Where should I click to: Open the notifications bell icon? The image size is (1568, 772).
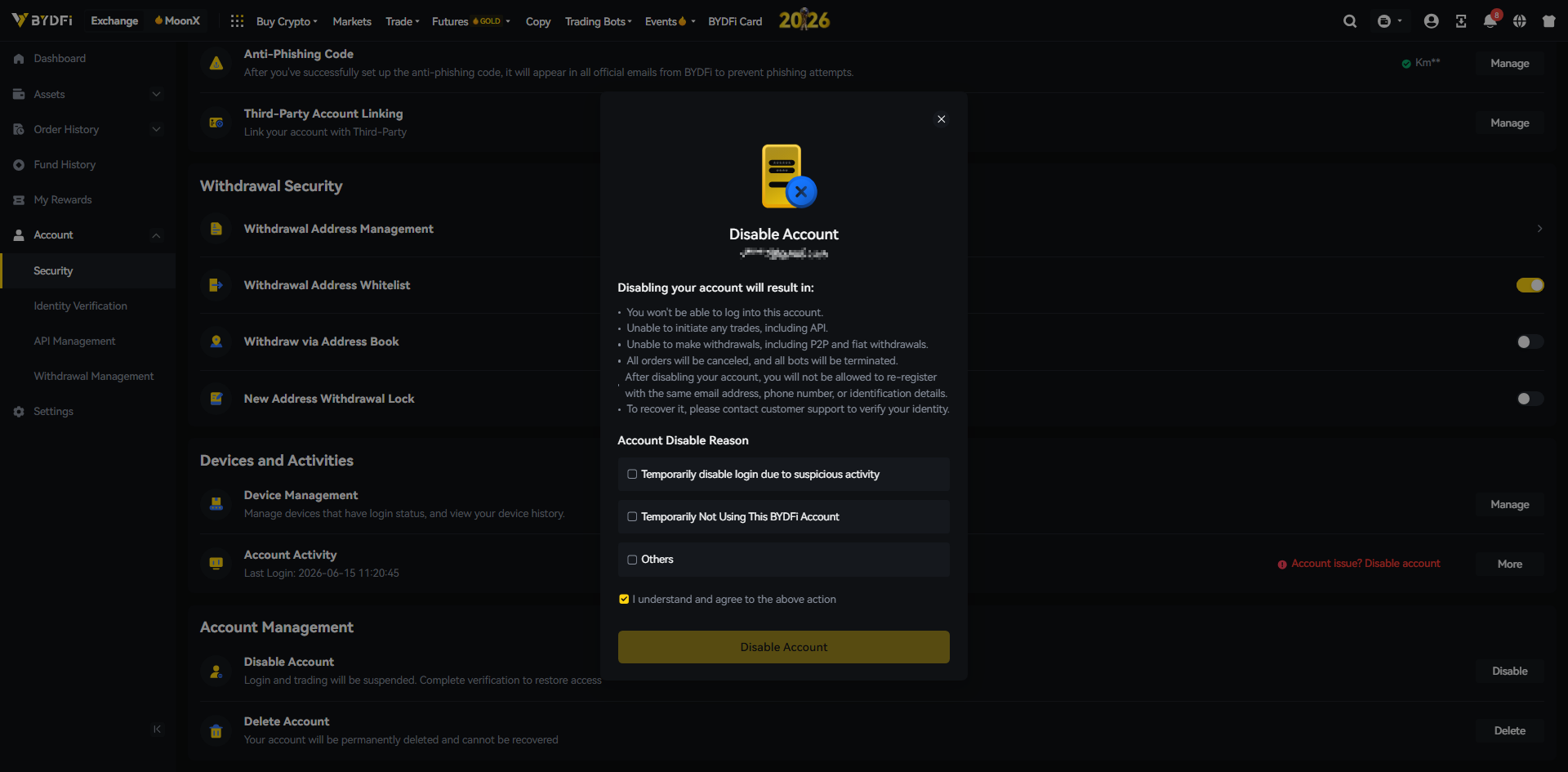[1490, 21]
